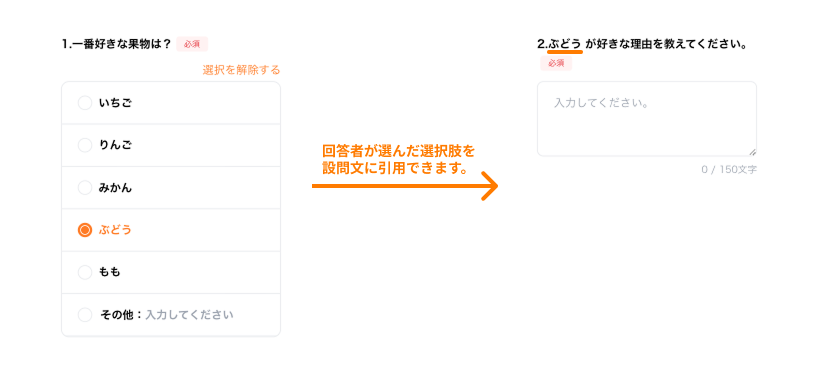
Task: Click the orange 回答者が選んだ選択肢を caption
Action: tap(399, 152)
